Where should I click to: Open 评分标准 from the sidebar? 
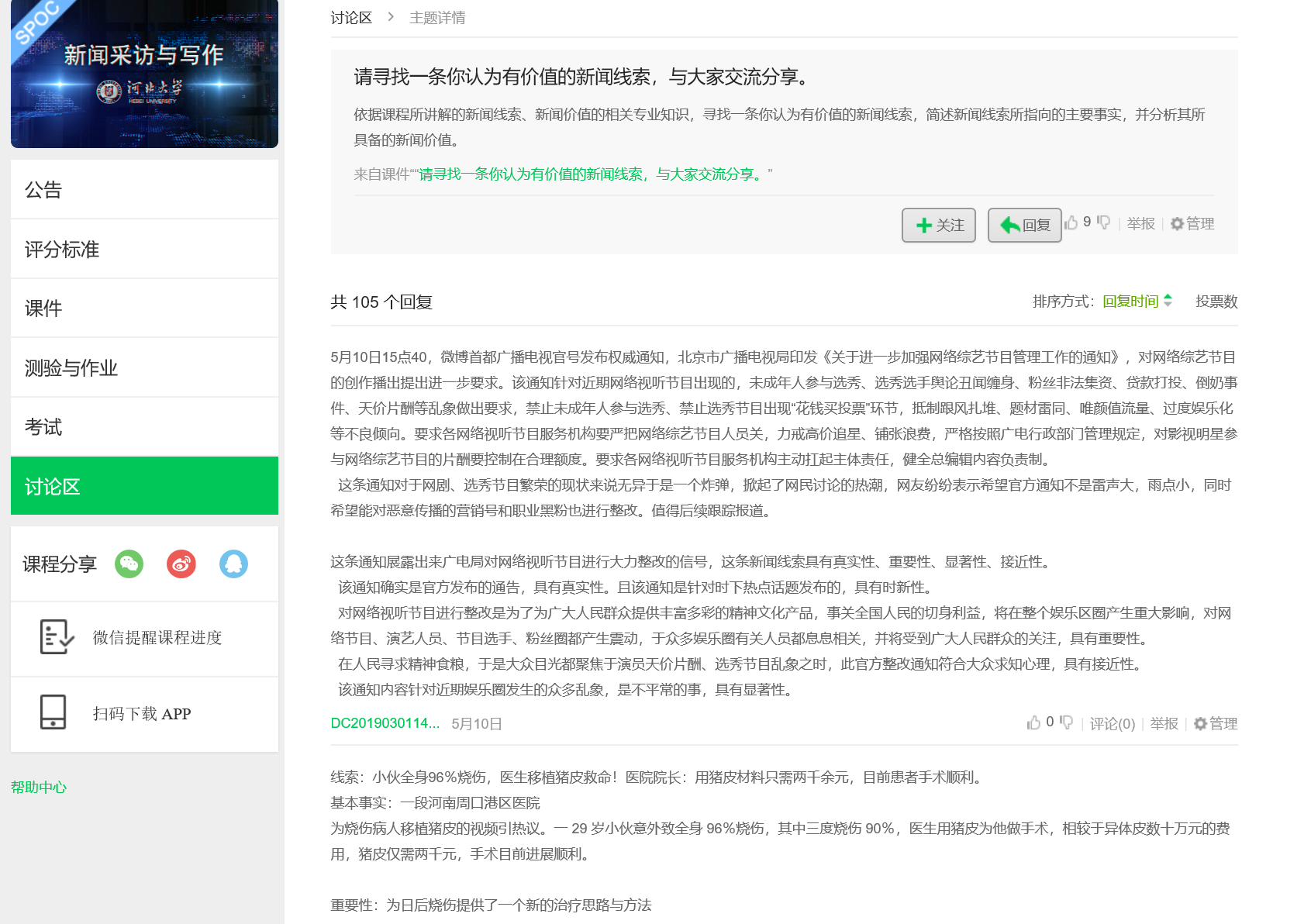144,250
